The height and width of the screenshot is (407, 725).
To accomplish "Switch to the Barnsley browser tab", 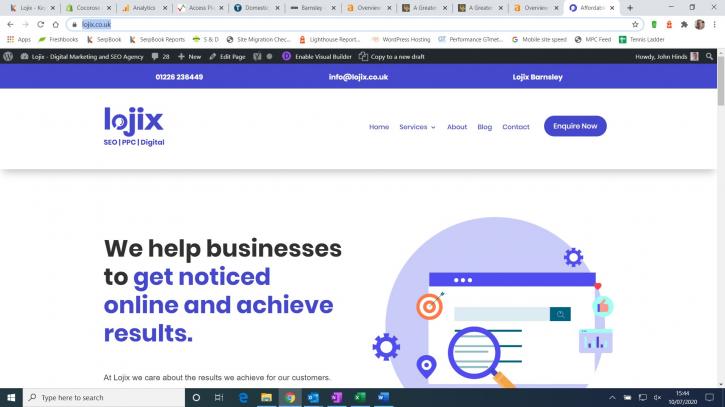I will click(312, 8).
